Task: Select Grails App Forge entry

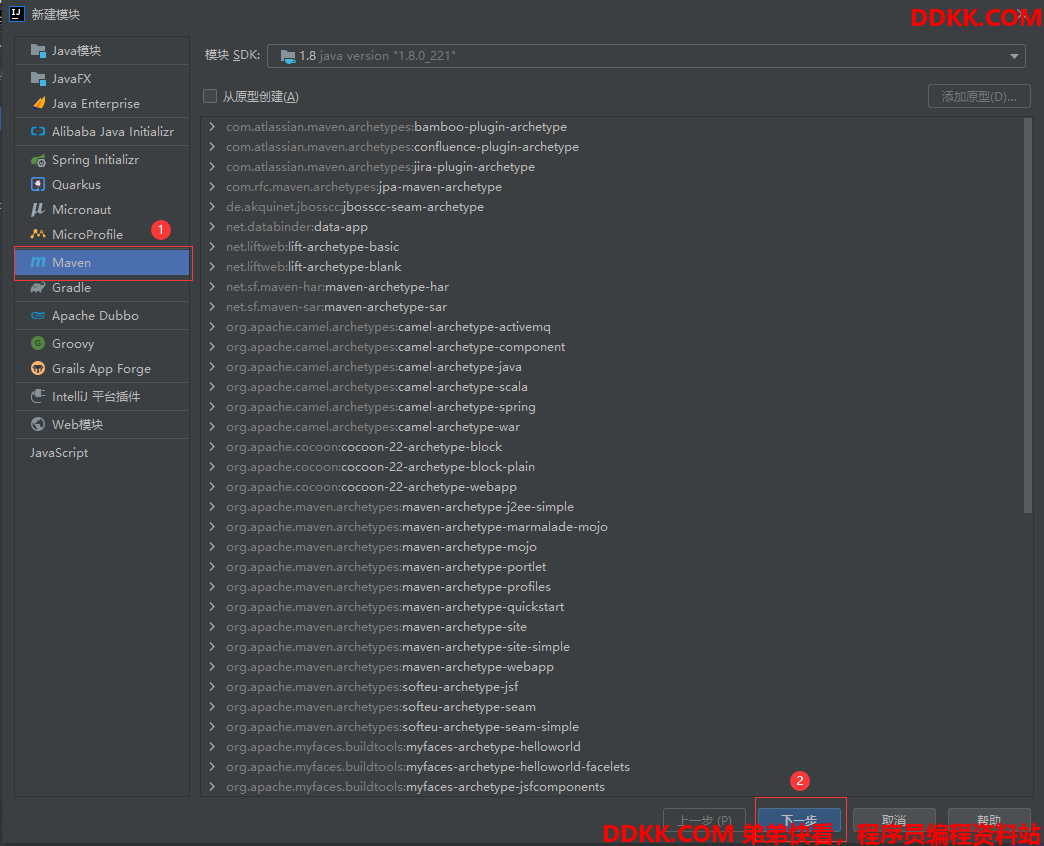Action: click(102, 368)
